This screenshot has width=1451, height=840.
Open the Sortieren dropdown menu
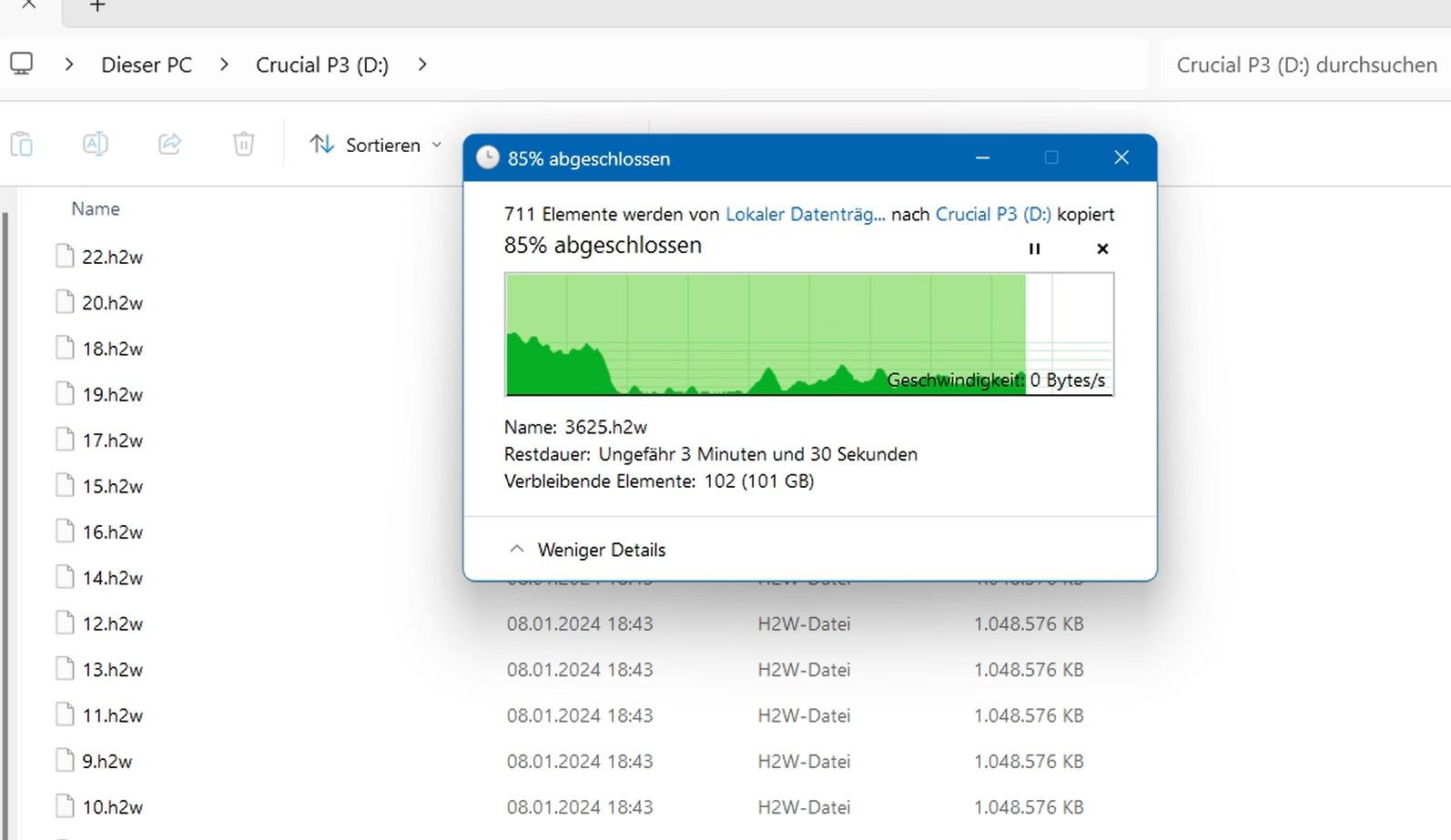(x=376, y=146)
